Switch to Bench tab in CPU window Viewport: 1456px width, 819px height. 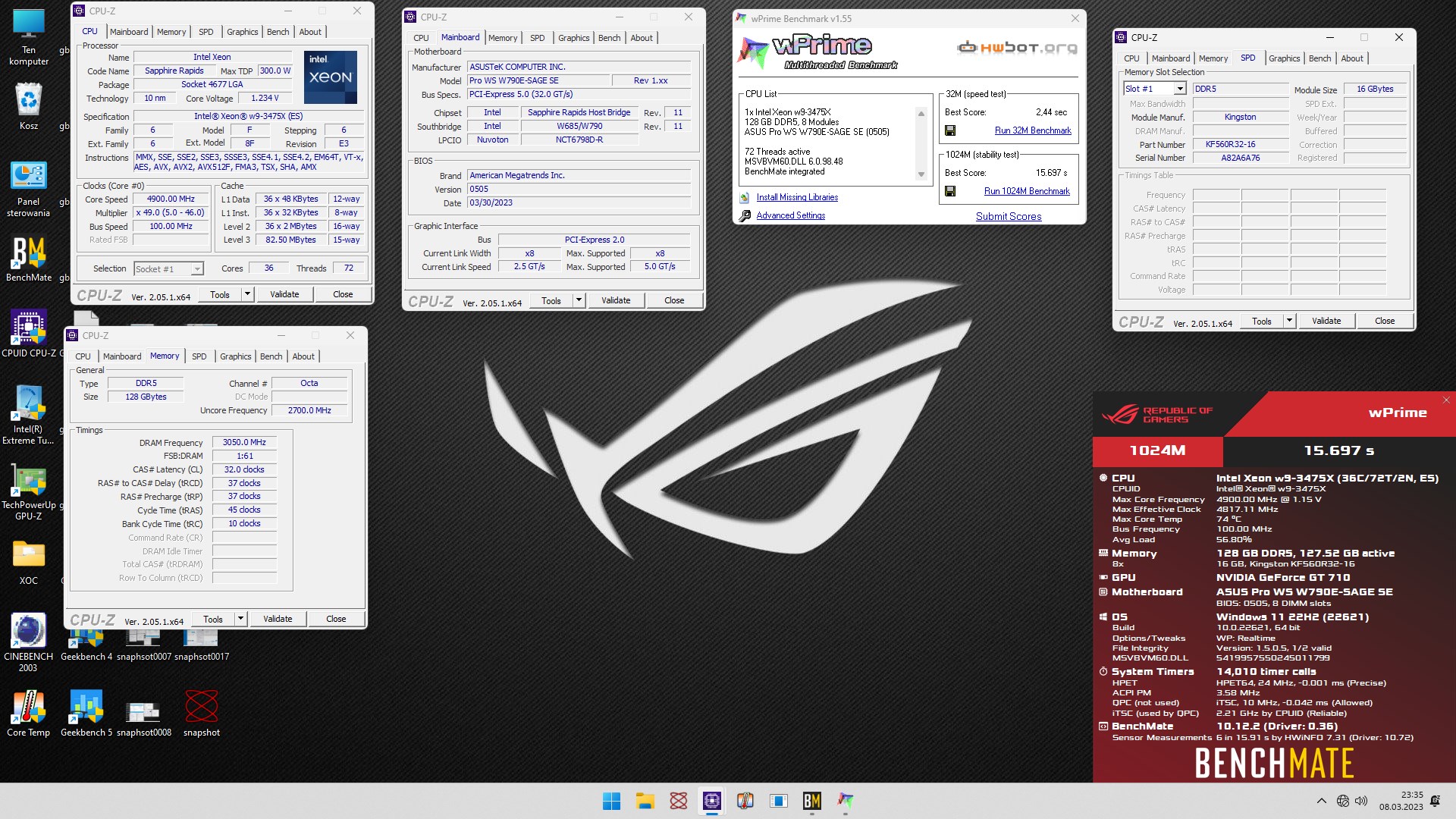(278, 32)
